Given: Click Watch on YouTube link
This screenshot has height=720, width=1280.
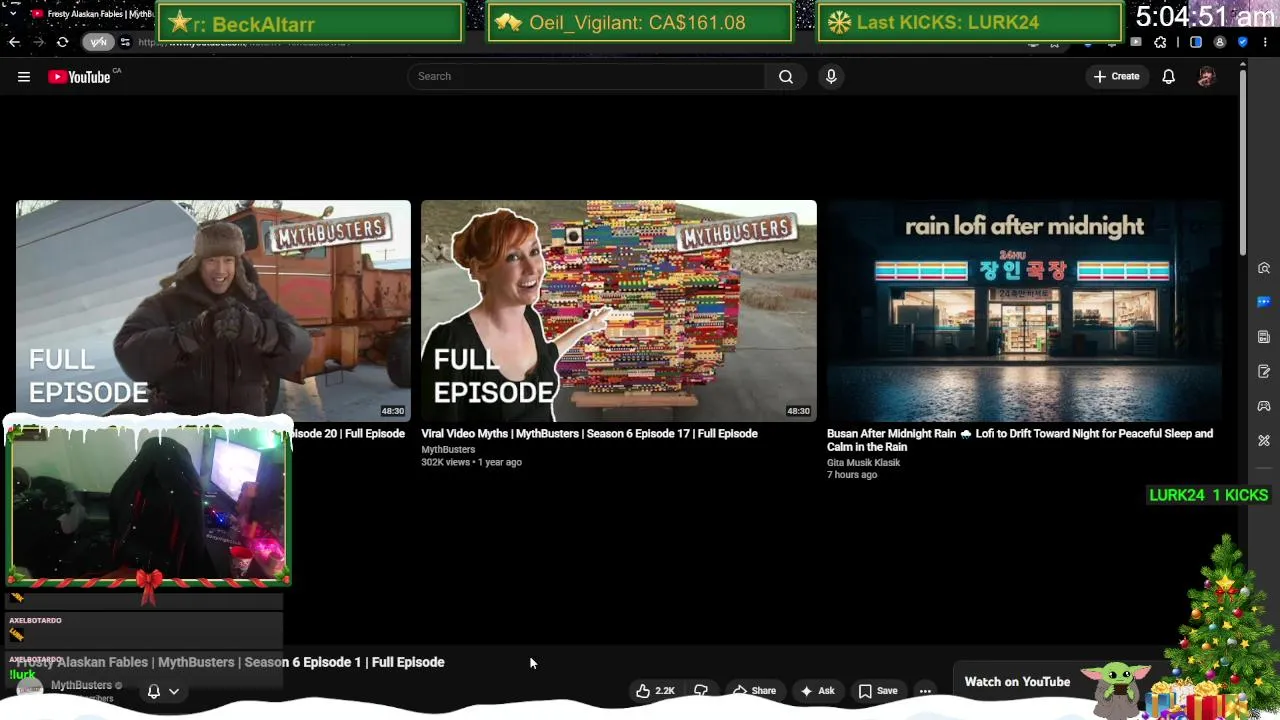Looking at the screenshot, I should 1017,682.
